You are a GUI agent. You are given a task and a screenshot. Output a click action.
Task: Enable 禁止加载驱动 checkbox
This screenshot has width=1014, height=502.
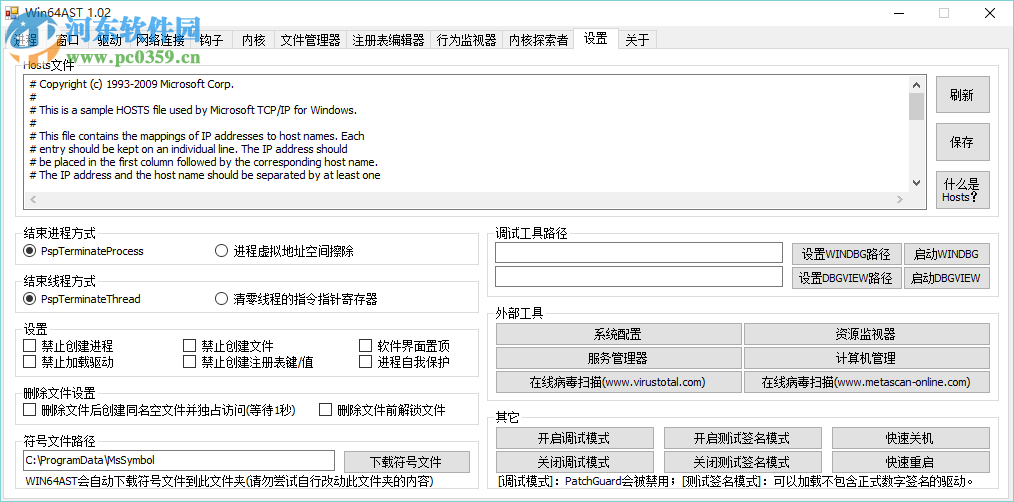(x=68, y=362)
